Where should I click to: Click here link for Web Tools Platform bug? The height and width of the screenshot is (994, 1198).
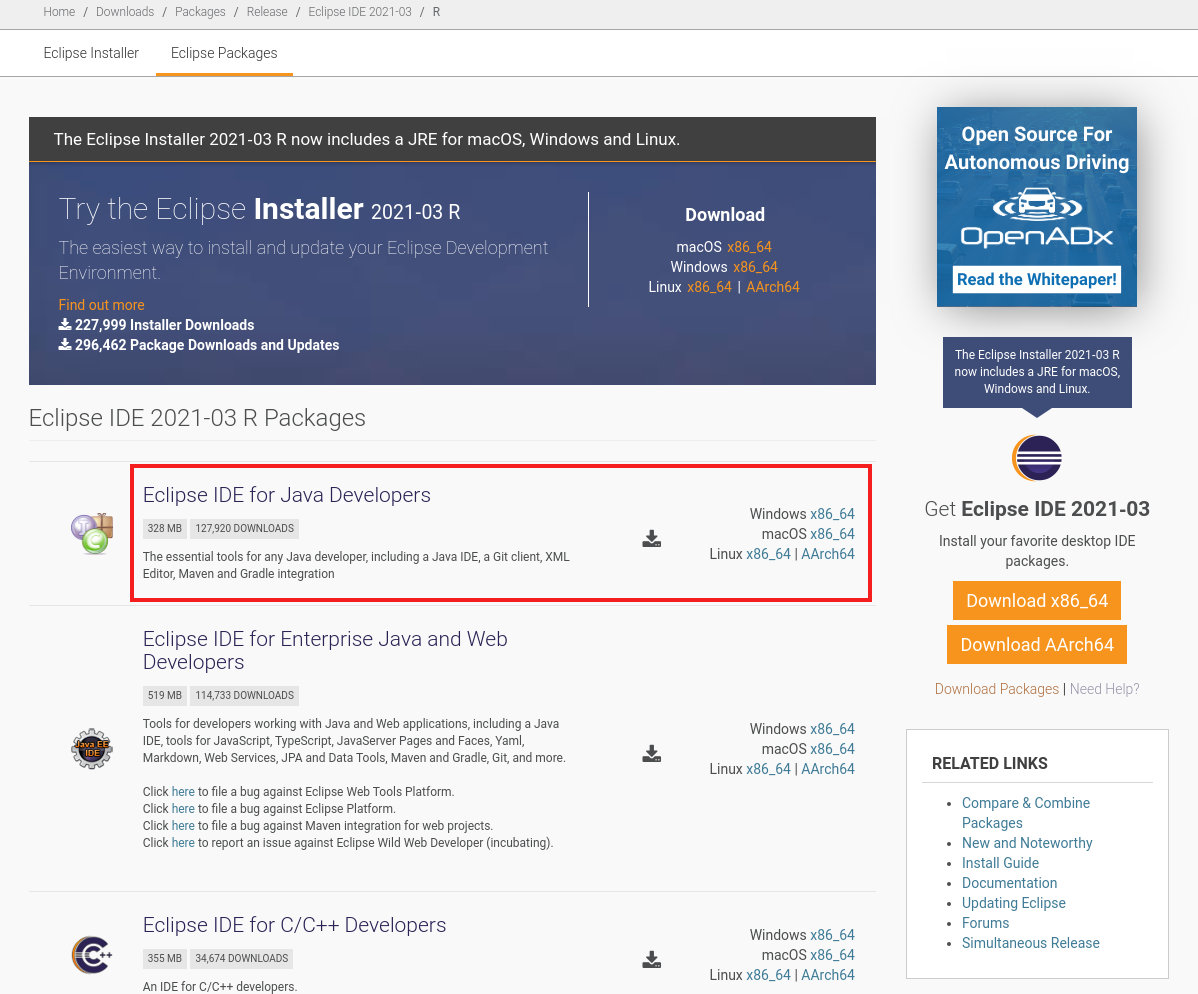coord(183,792)
